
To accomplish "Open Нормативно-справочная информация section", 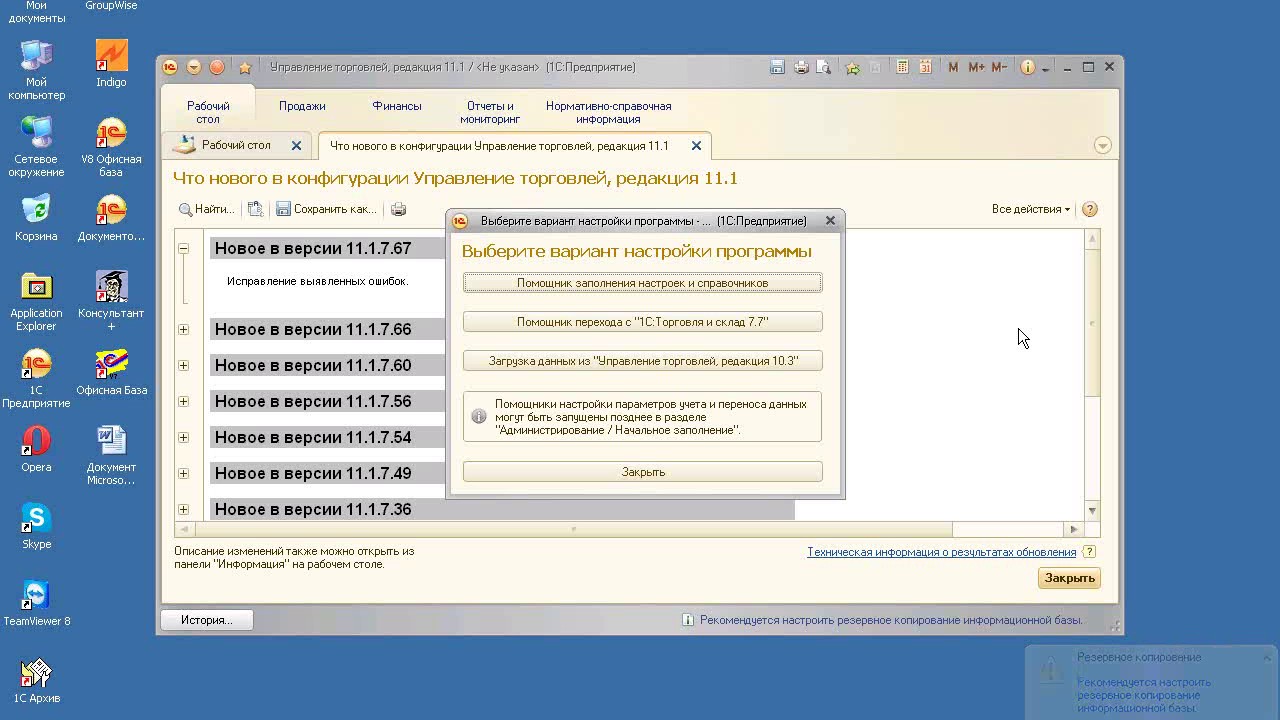I will point(608,112).
